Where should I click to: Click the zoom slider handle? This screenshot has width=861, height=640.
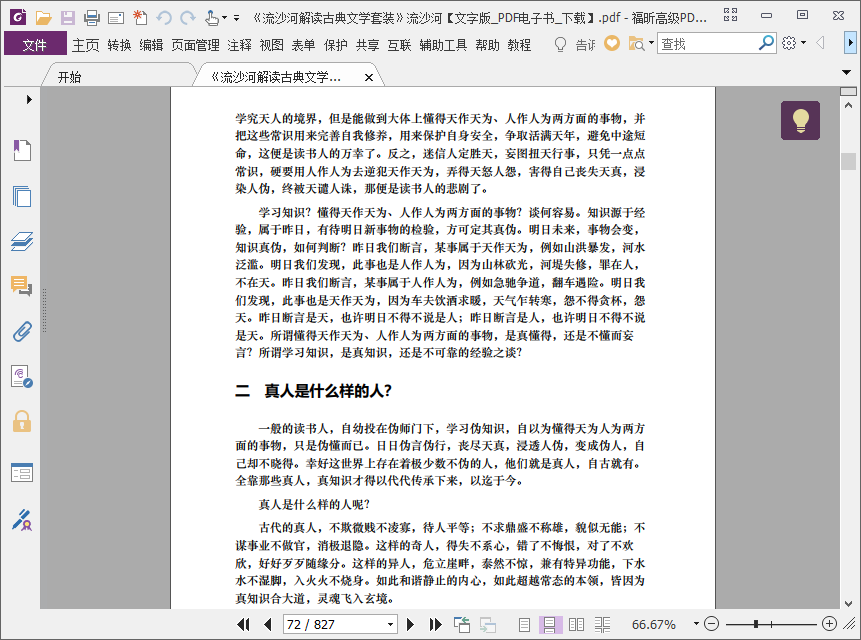pyautogui.click(x=756, y=624)
